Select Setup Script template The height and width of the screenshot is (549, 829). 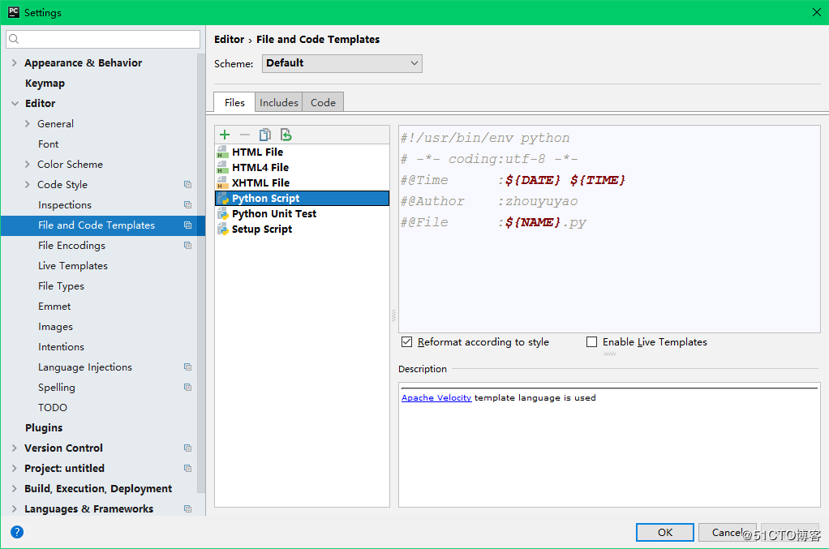(x=302, y=229)
